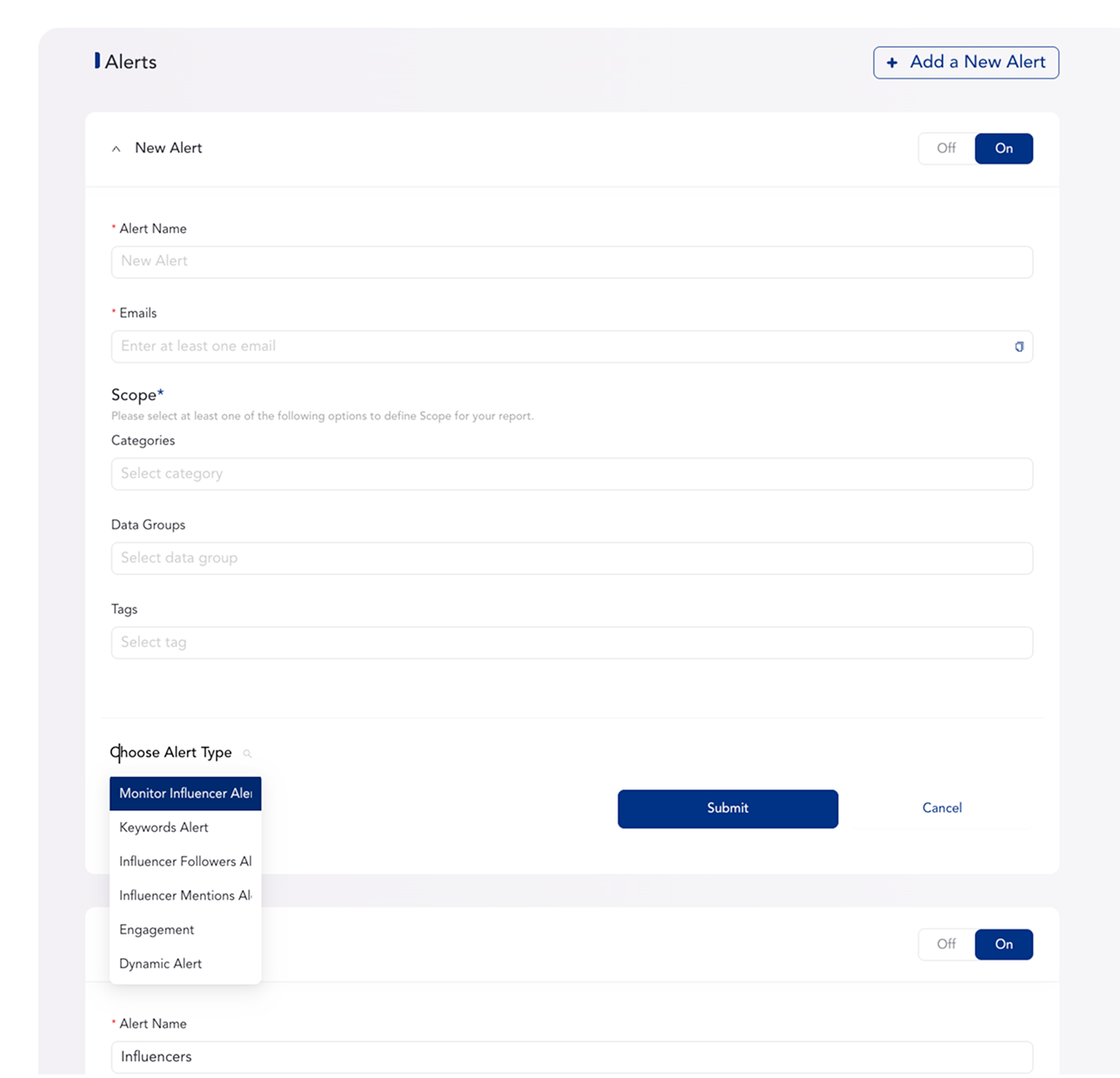Viewport: 1120px width, 1078px height.
Task: Click the Alert Name input showing New Alert
Action: [x=571, y=262]
